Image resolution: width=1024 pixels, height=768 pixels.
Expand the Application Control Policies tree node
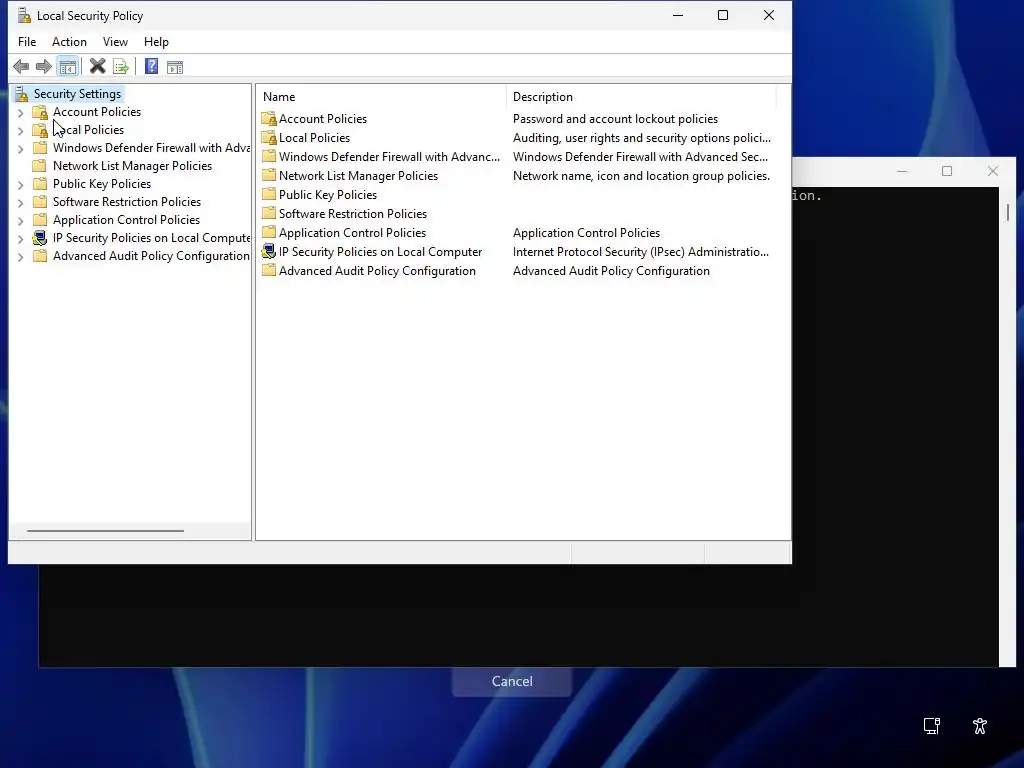point(20,221)
